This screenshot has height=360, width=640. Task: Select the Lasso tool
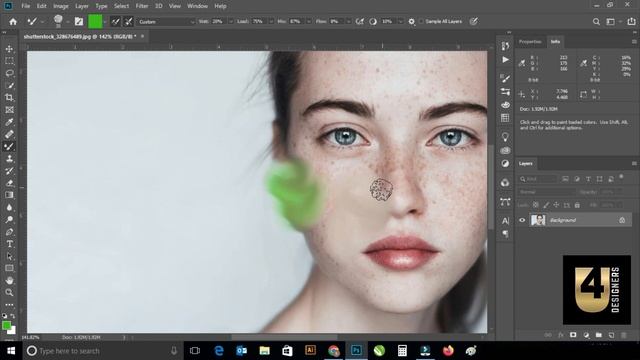click(x=9, y=73)
